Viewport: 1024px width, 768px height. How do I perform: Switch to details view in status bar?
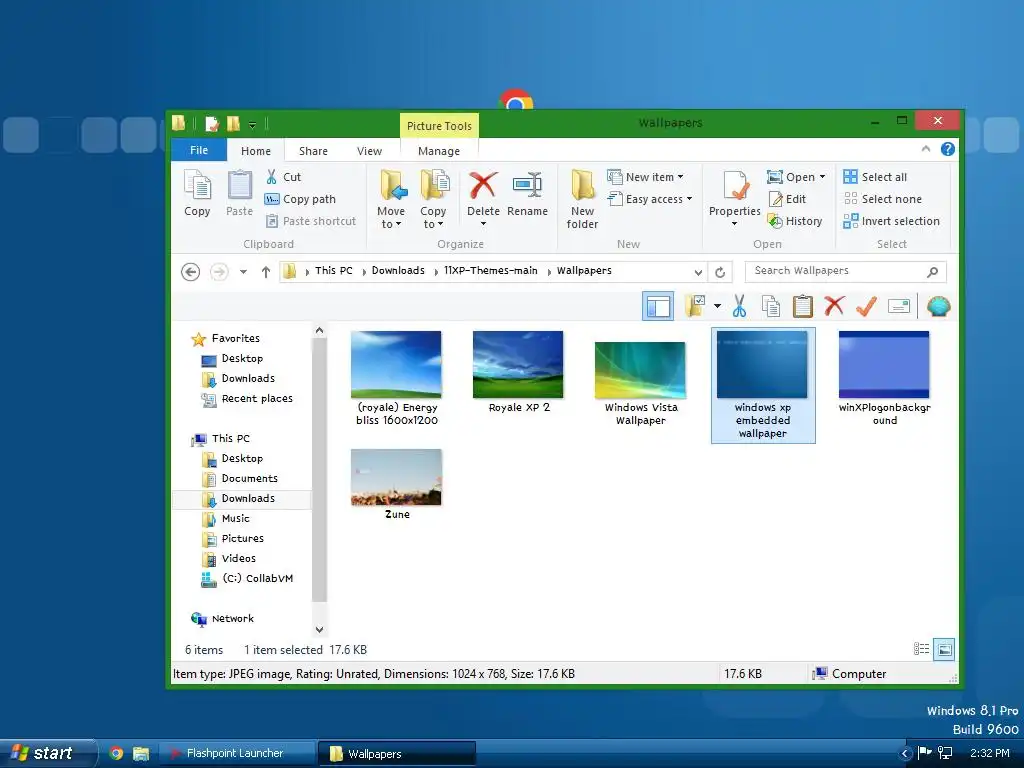(x=921, y=648)
